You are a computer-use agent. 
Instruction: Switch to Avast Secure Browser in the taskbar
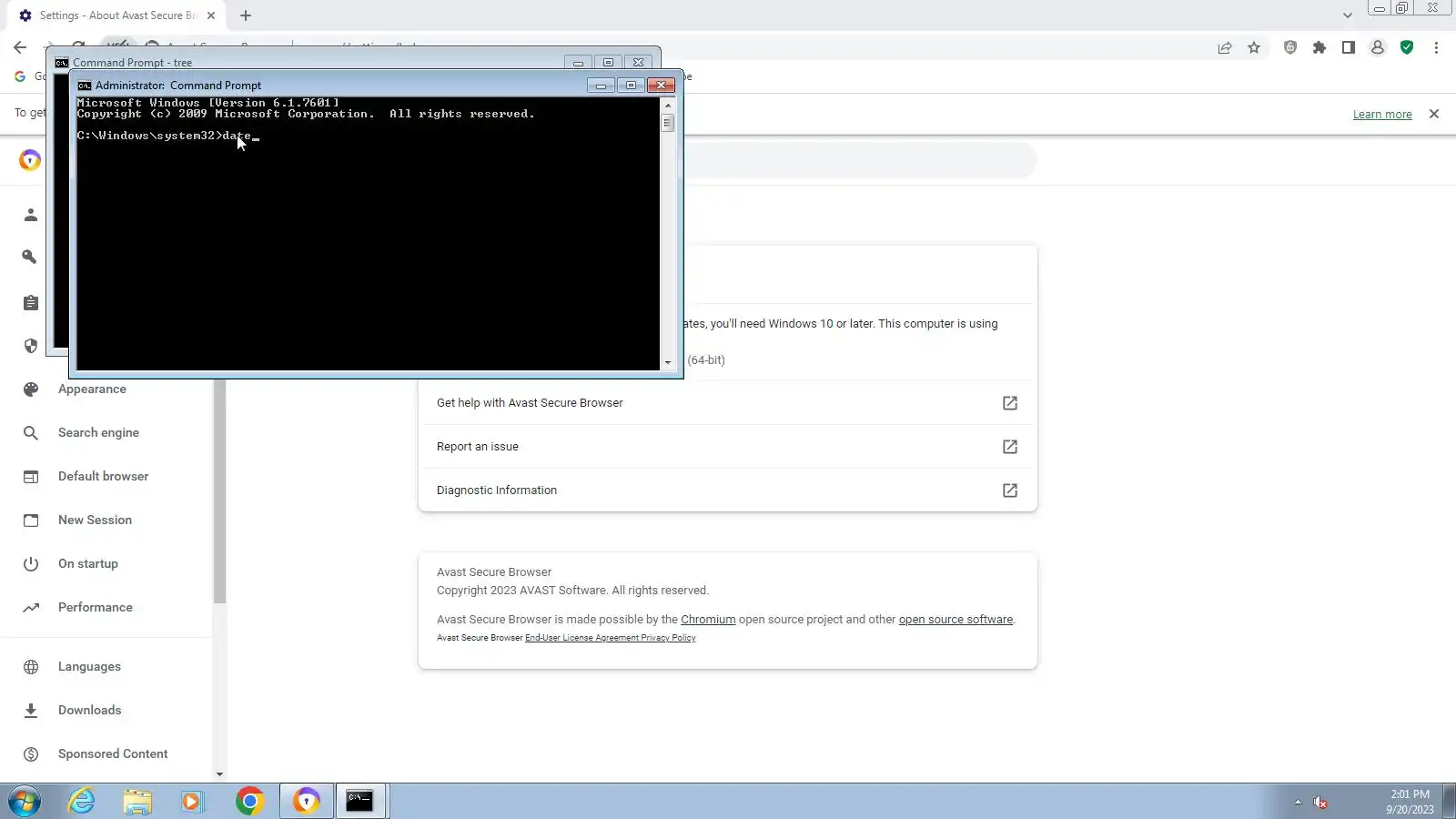307,802
